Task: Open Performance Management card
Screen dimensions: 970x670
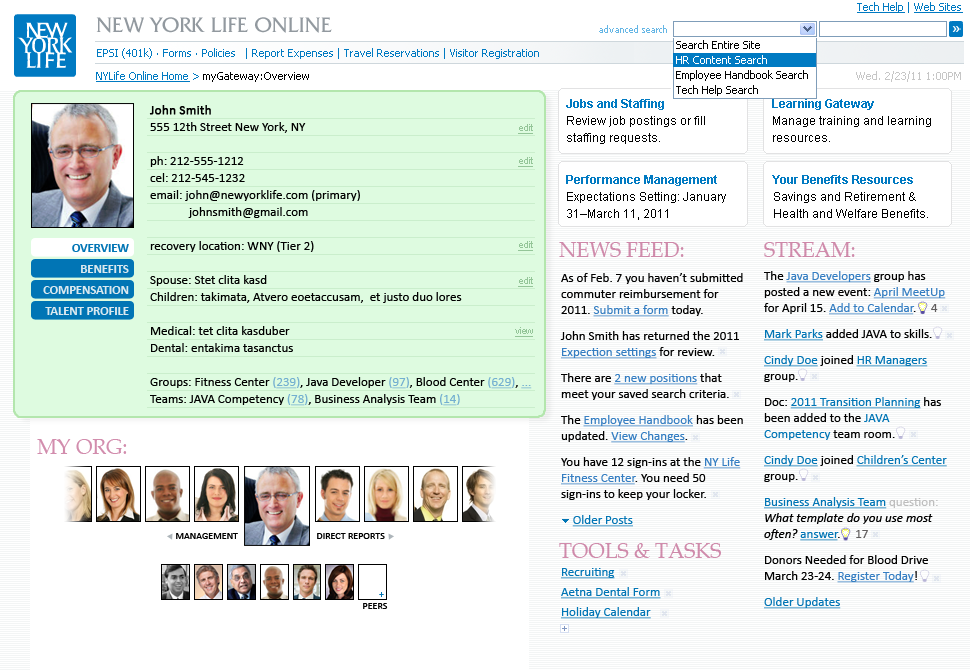Action: coord(653,194)
